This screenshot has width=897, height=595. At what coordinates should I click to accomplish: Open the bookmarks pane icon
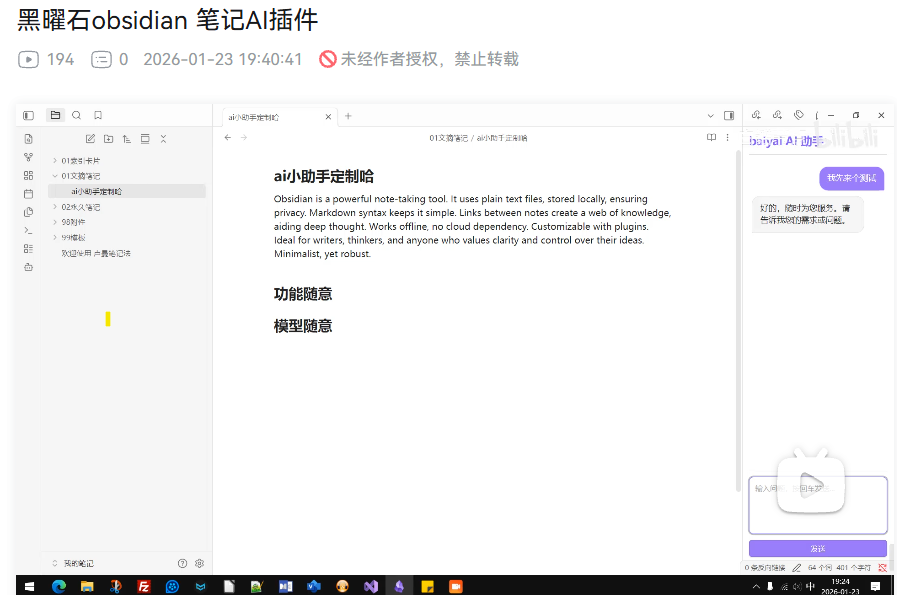98,116
